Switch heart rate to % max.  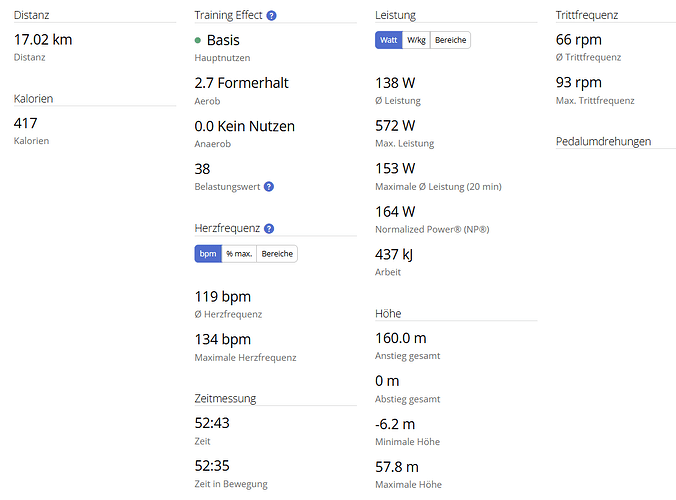click(x=239, y=254)
